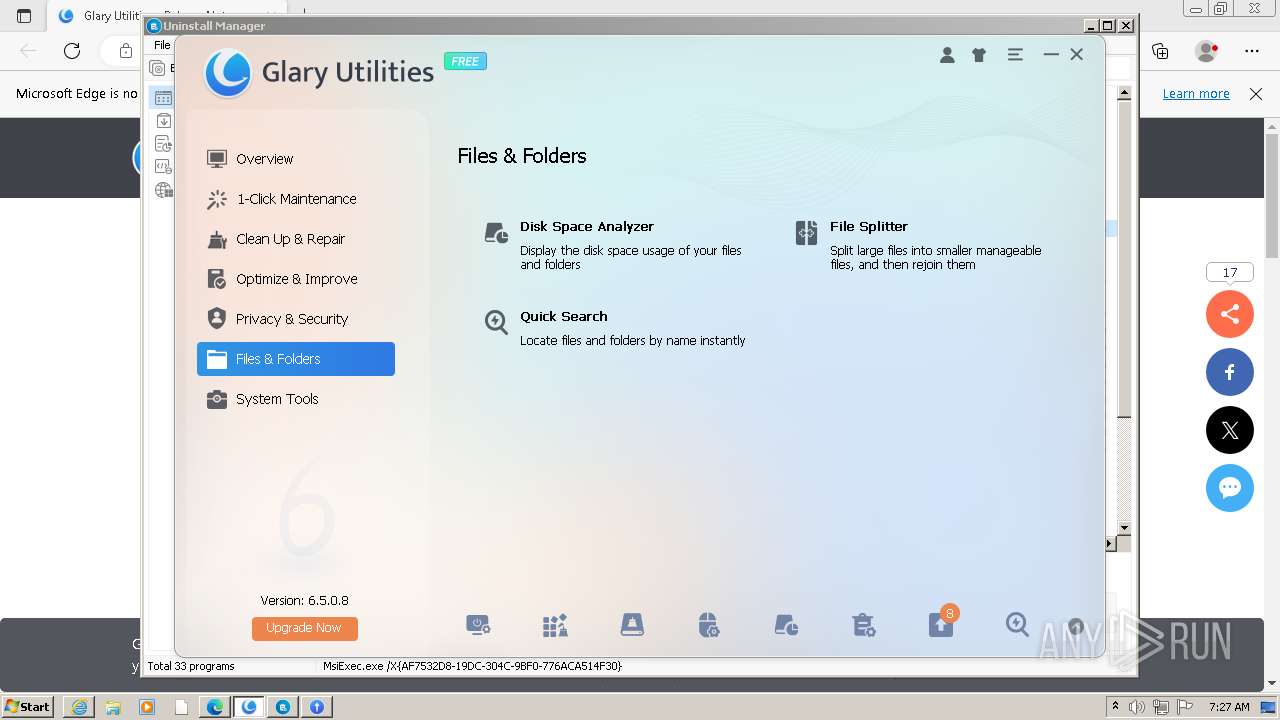
Task: Click download-arrow icon in Uninstall Manager sidebar
Action: coord(163,121)
